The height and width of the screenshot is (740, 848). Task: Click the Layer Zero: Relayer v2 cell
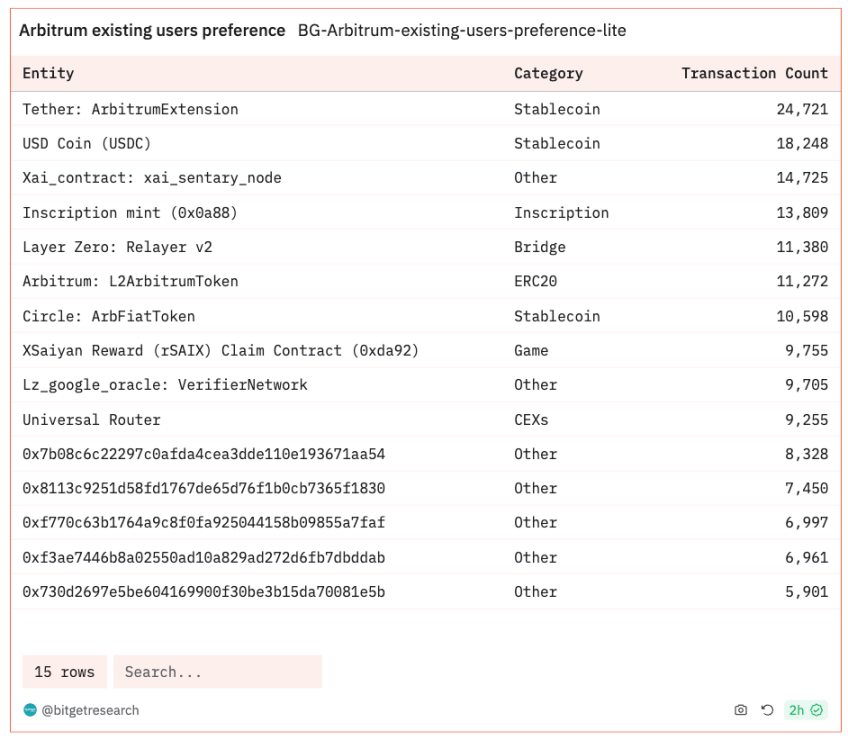pyautogui.click(x=117, y=247)
